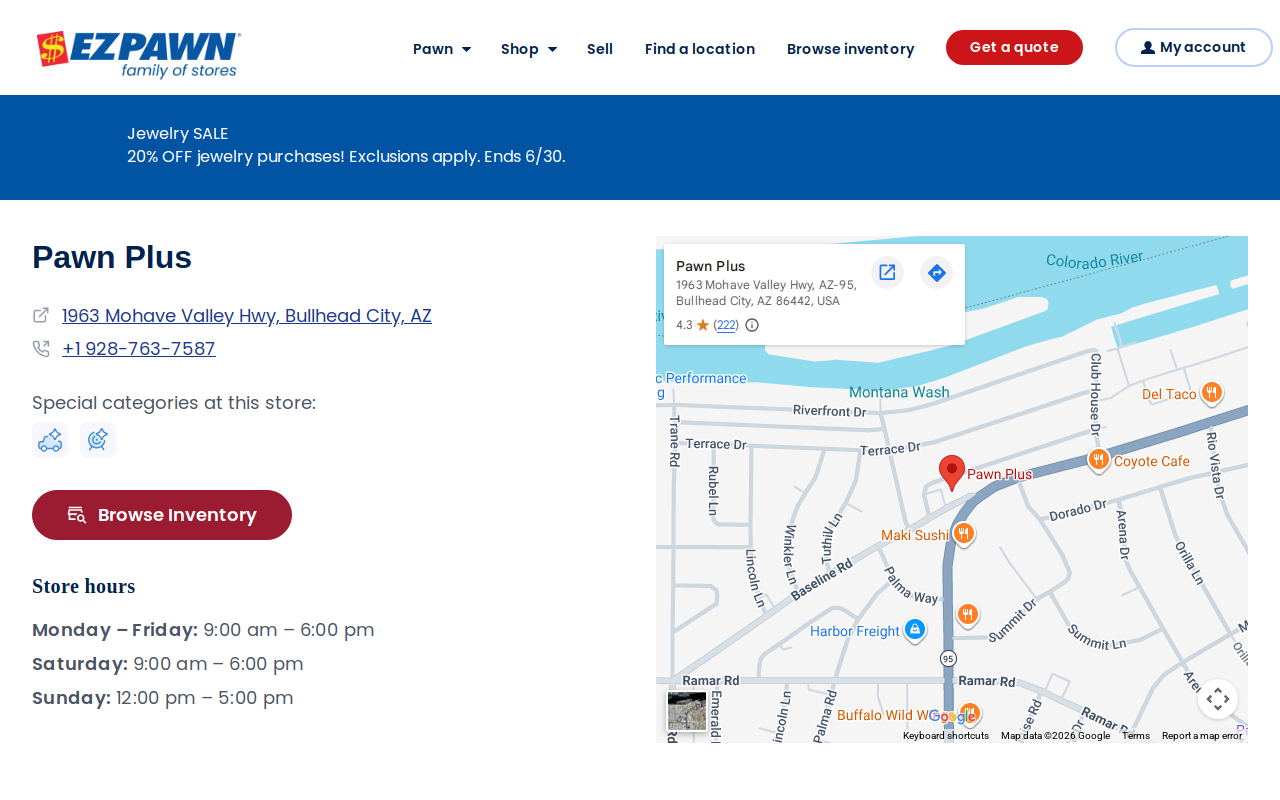The image size is (1280, 800).
Task: Open My account
Action: 1193,47
